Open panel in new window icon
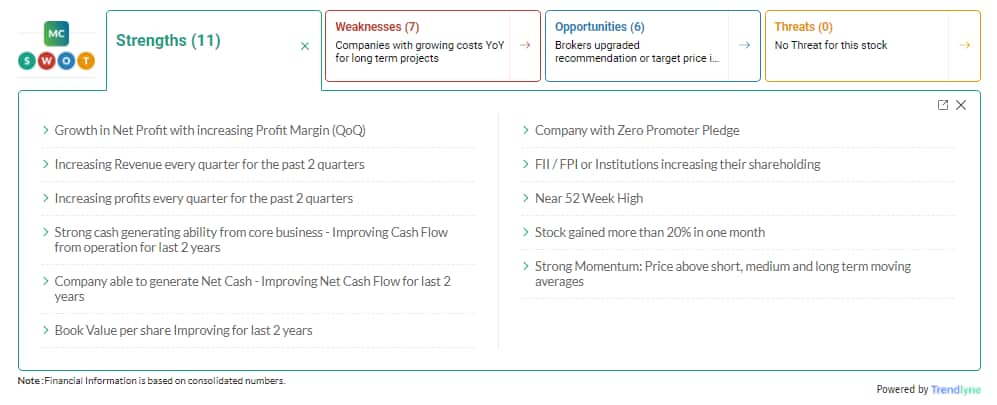997x405 pixels. [x=943, y=105]
